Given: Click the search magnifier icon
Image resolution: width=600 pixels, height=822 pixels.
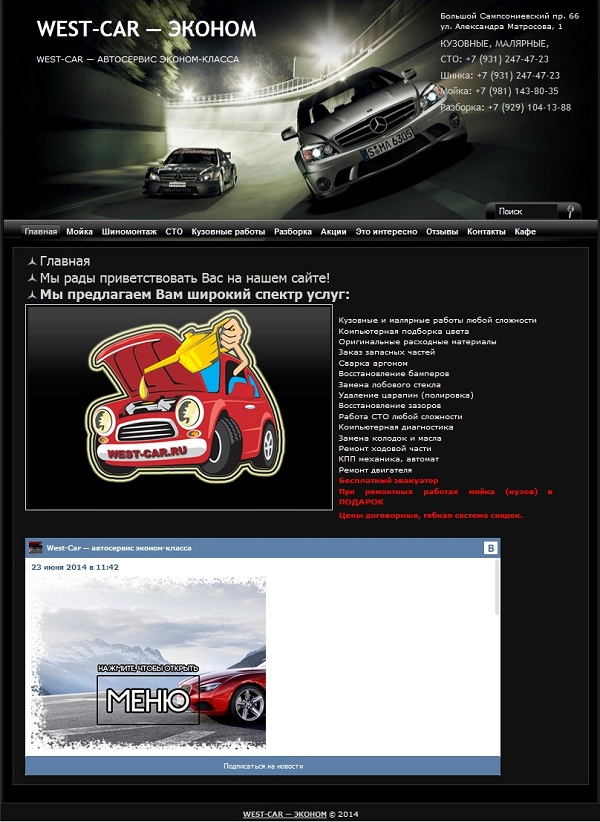Looking at the screenshot, I should (x=570, y=211).
